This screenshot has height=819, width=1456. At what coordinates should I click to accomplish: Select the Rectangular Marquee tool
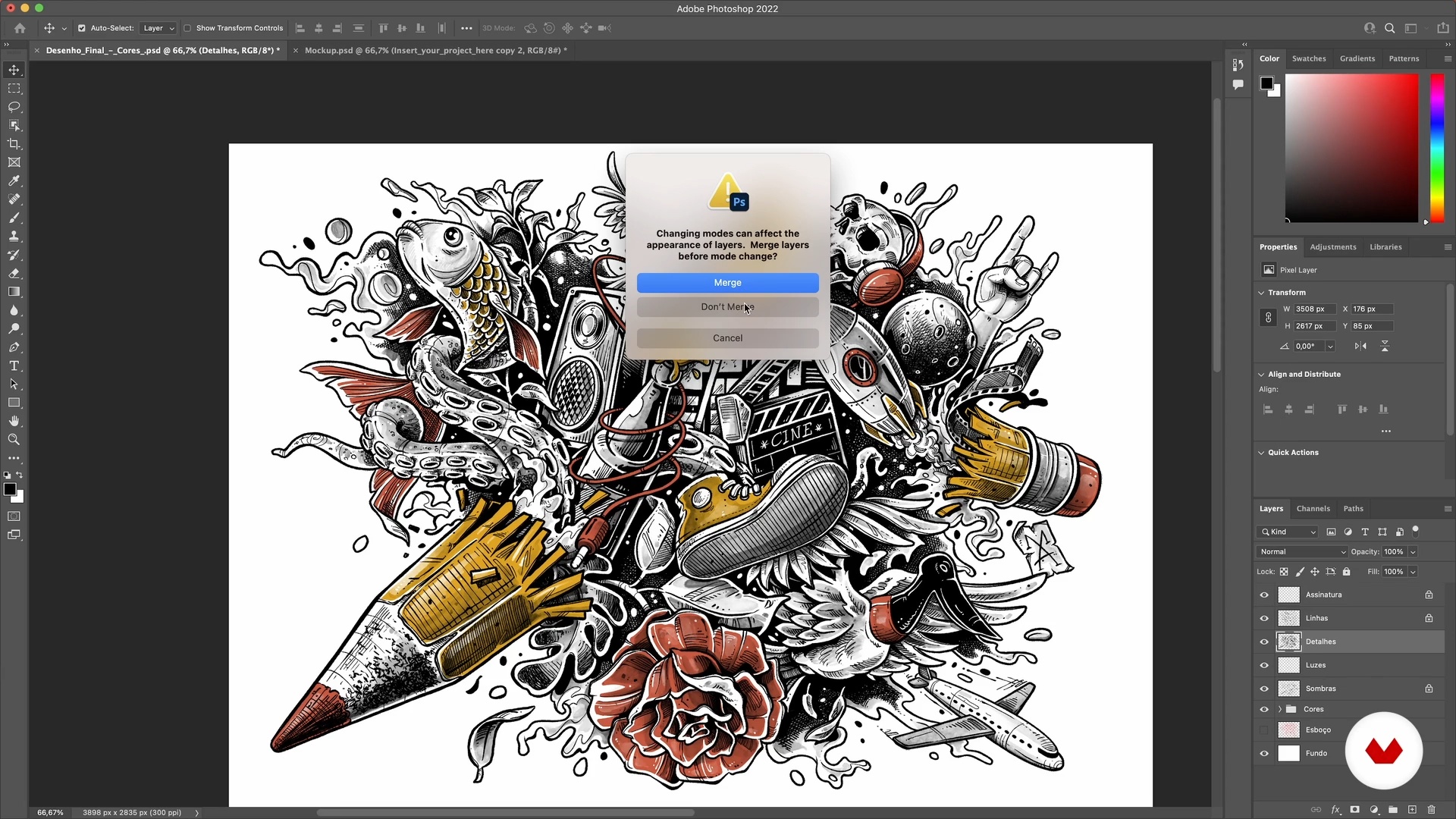click(x=14, y=89)
